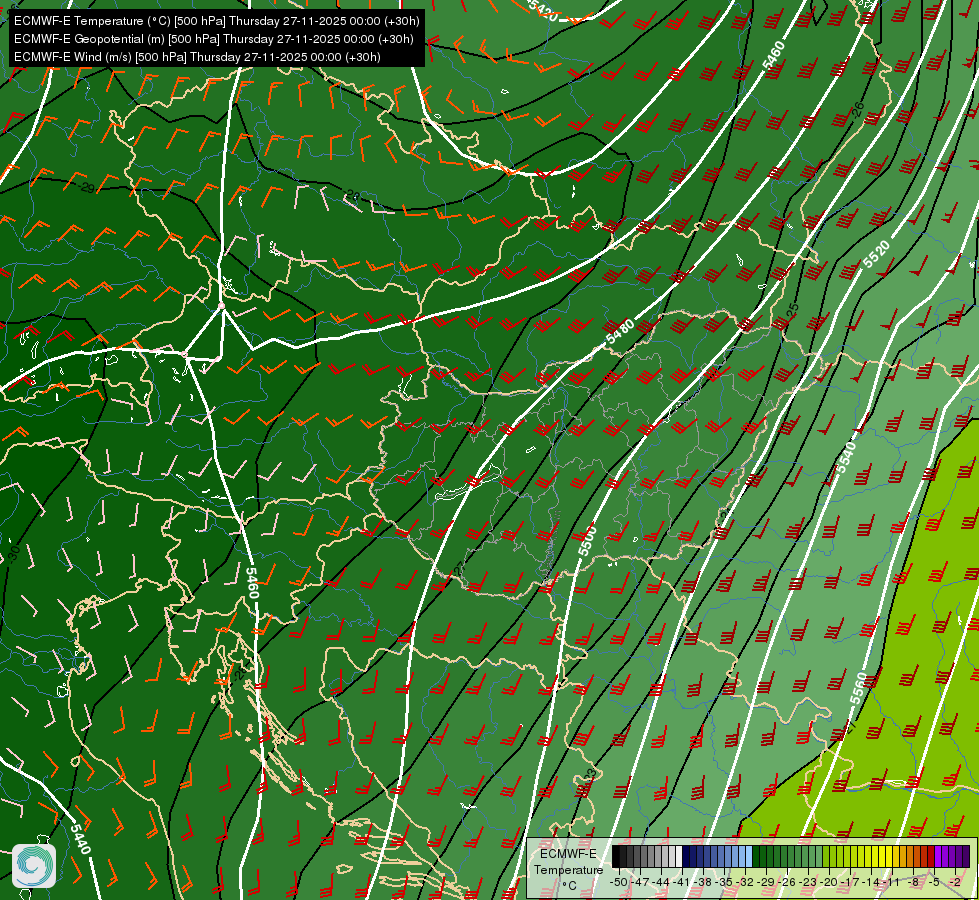Click the 5500 geopotential contour label
The height and width of the screenshot is (900, 979).
587,541
